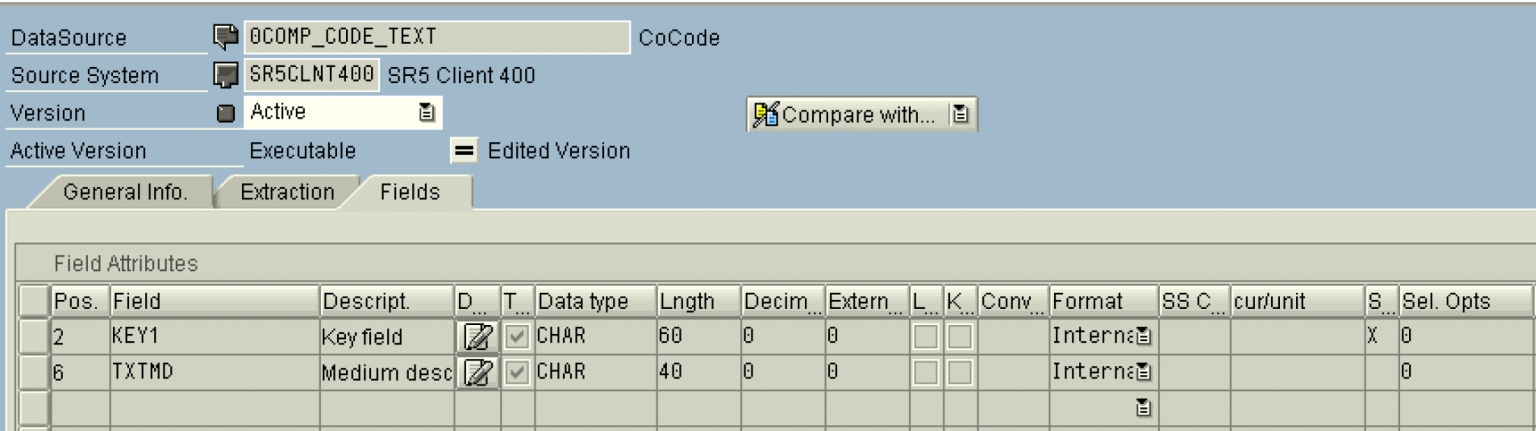
Task: Click the Compare with... button
Action: click(x=858, y=114)
